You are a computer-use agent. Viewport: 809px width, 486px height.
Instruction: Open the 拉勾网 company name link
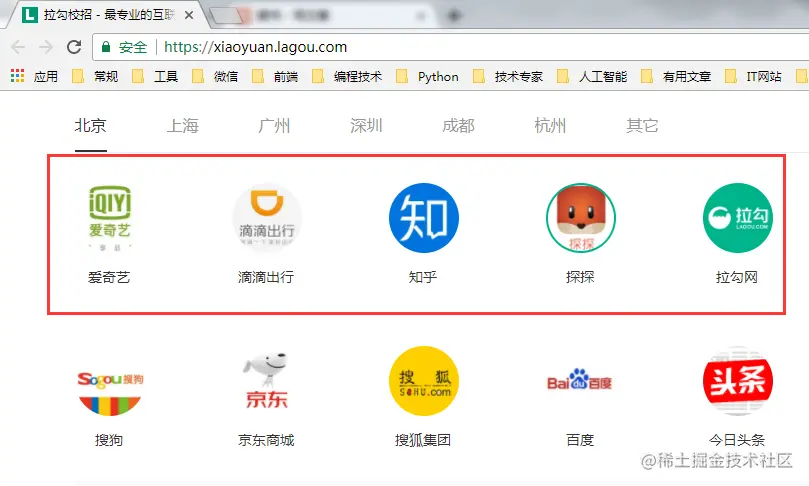(737, 277)
